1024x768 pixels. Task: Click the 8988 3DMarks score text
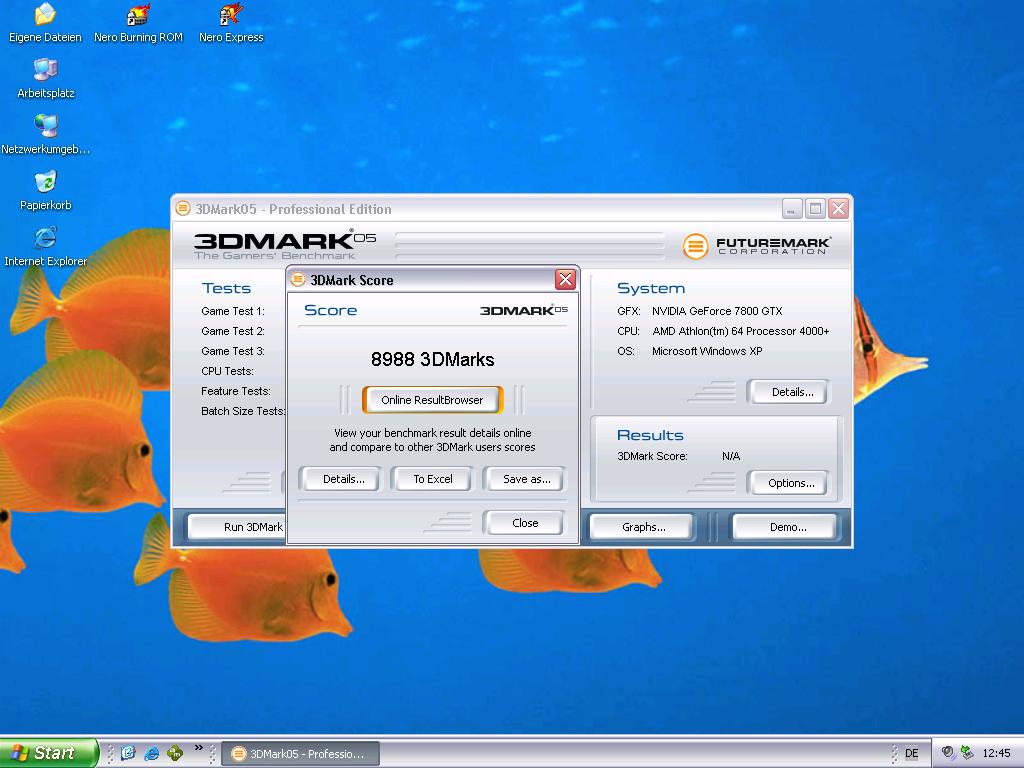click(x=432, y=359)
